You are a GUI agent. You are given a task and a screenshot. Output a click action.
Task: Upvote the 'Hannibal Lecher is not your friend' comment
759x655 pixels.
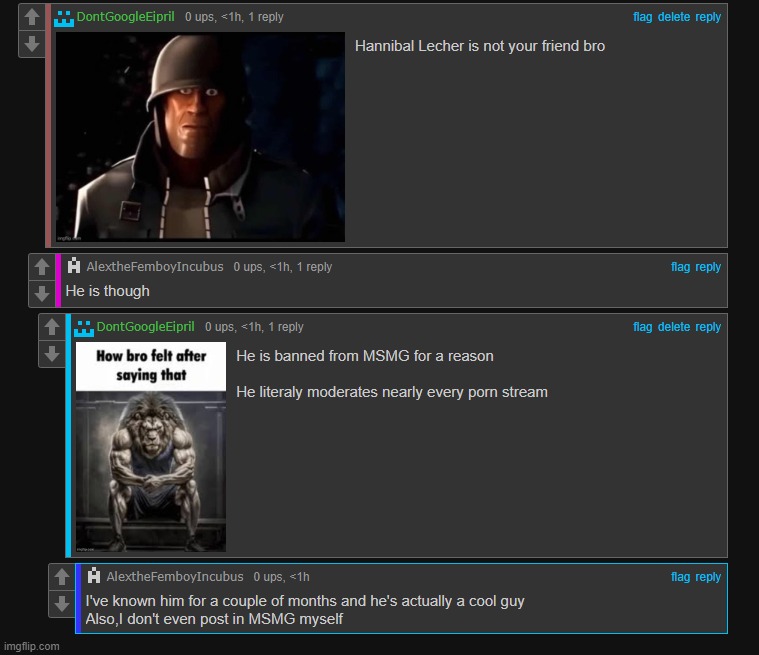pos(32,17)
